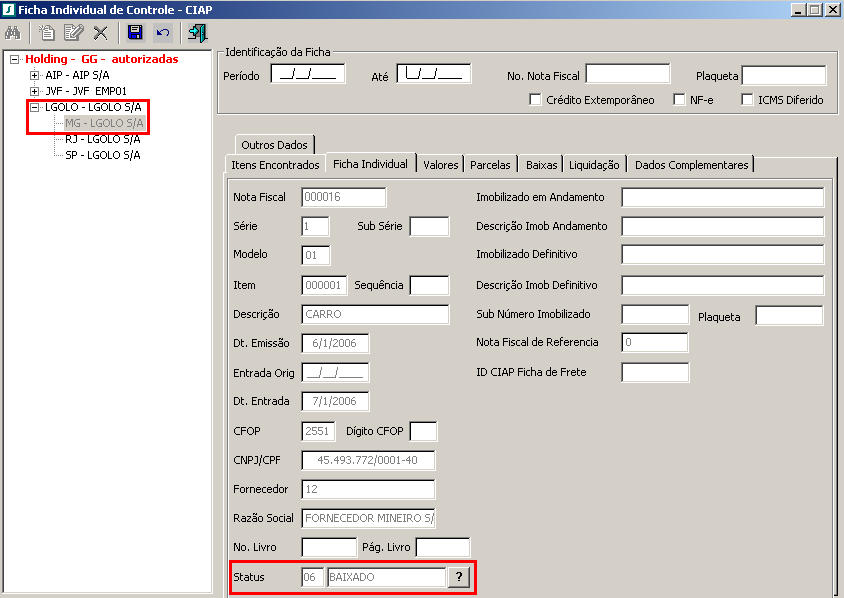Click the delete X toolbar icon
844x598 pixels.
click(100, 33)
